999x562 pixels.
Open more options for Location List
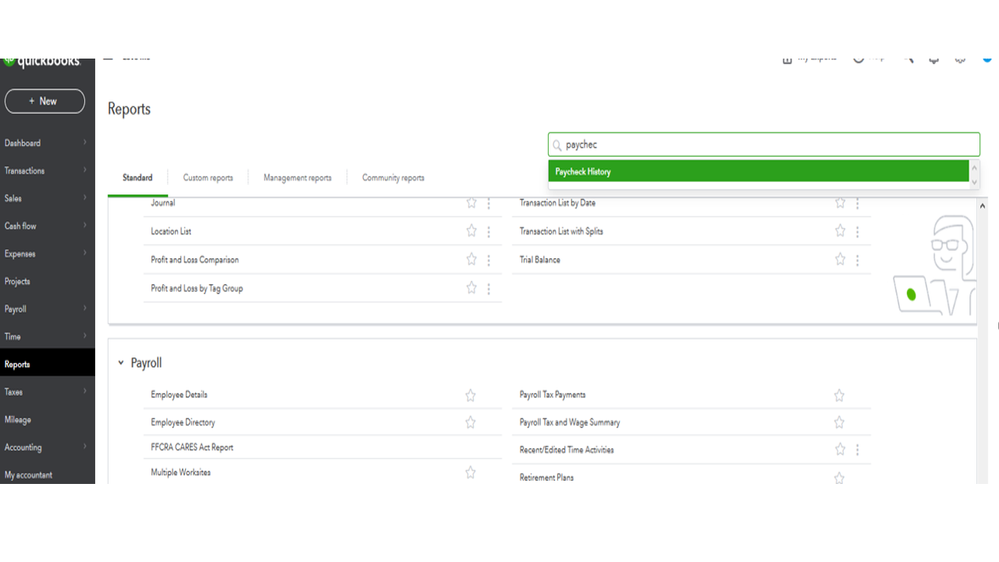pyautogui.click(x=489, y=232)
